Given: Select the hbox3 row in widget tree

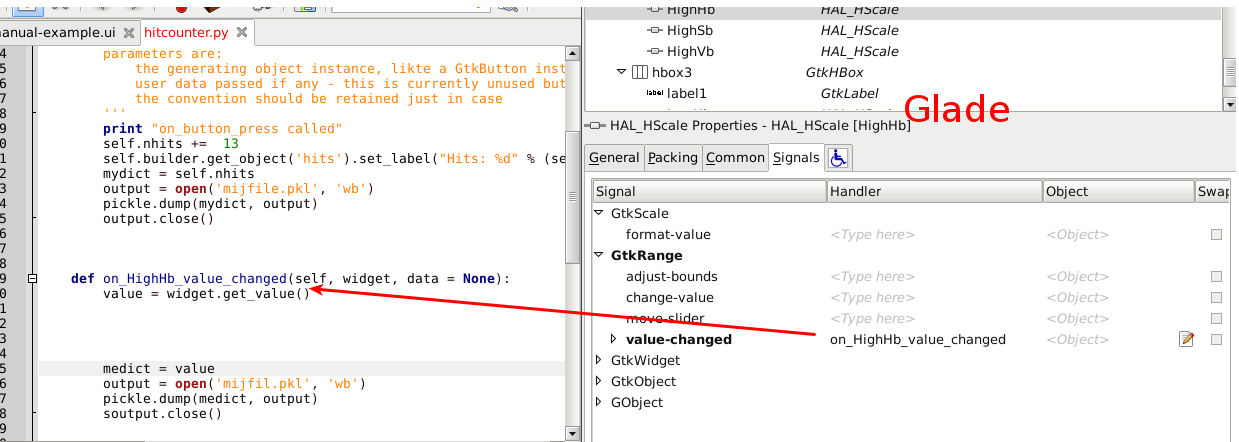Looking at the screenshot, I should click(x=905, y=72).
